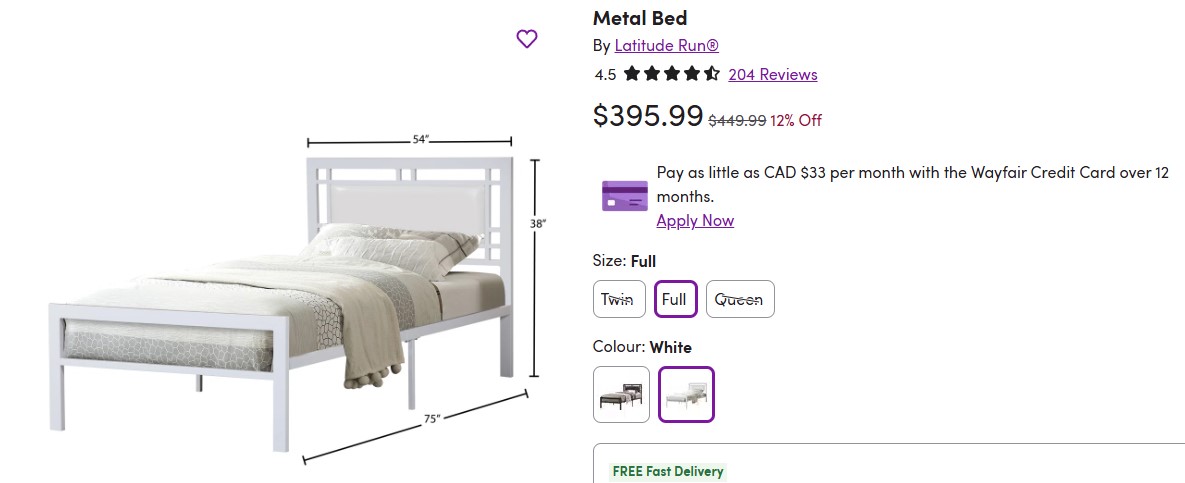
Task: Click the star rating icons
Action: click(x=671, y=74)
